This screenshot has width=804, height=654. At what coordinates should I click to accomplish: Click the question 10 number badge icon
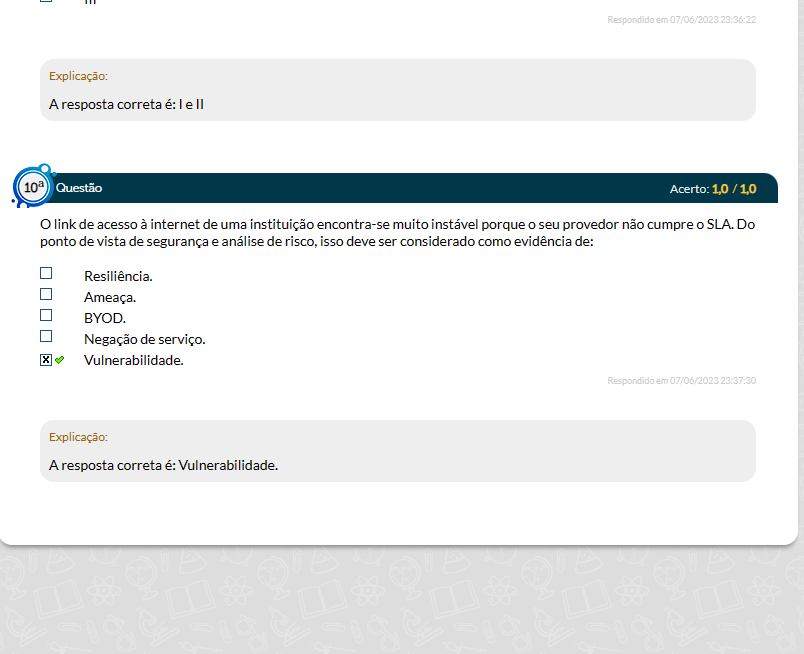(34, 187)
